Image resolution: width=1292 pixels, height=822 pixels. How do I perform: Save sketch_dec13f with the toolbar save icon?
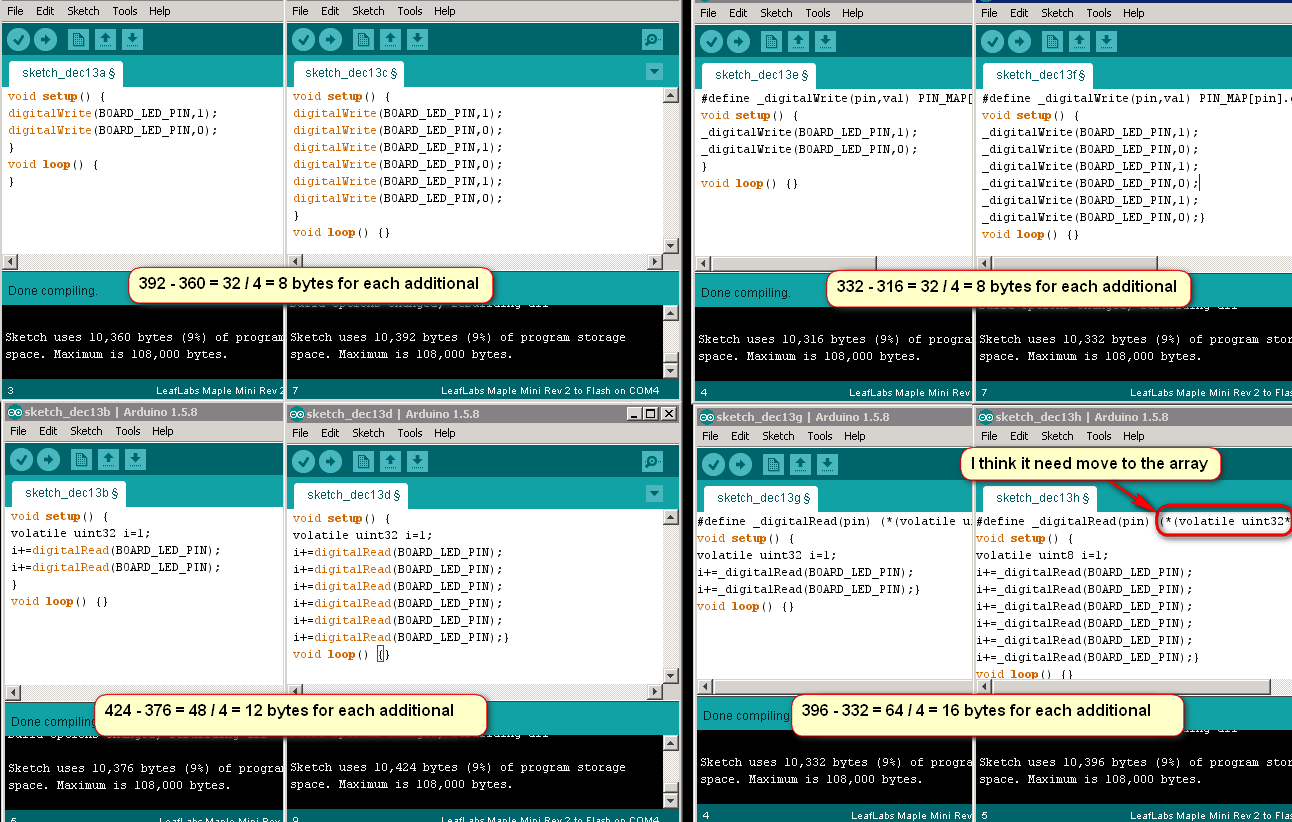click(1105, 40)
